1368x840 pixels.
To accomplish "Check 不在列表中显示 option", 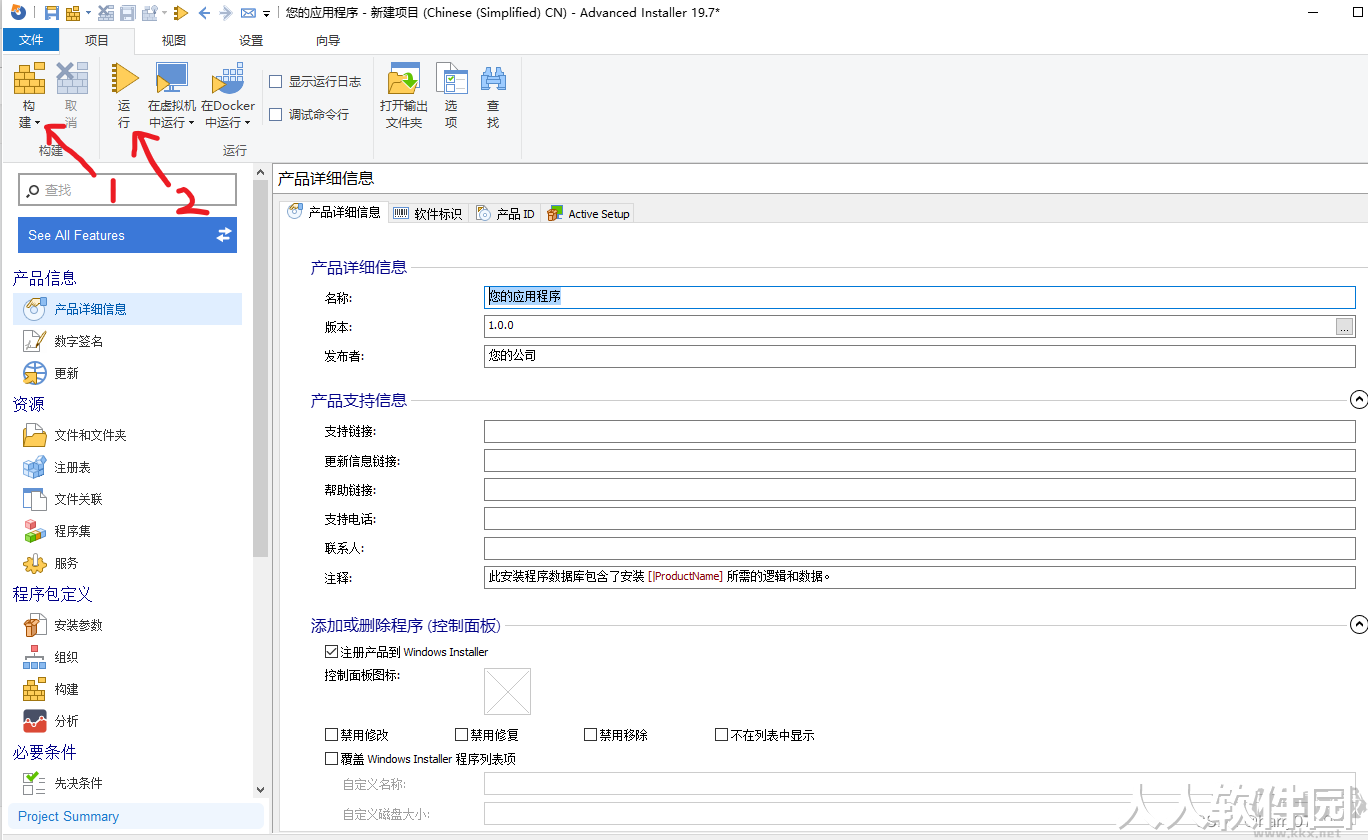I will (x=722, y=735).
